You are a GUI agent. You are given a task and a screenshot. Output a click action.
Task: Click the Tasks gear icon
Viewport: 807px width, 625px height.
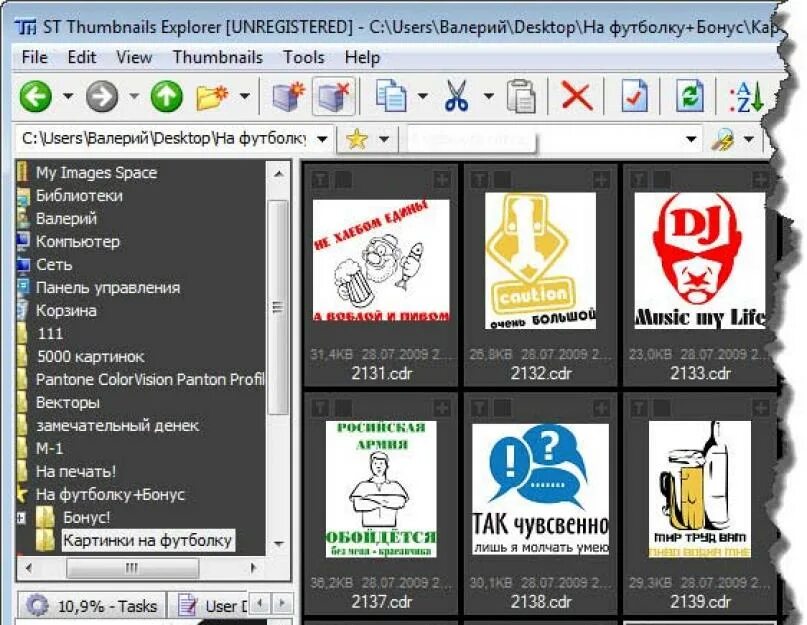tap(37, 605)
